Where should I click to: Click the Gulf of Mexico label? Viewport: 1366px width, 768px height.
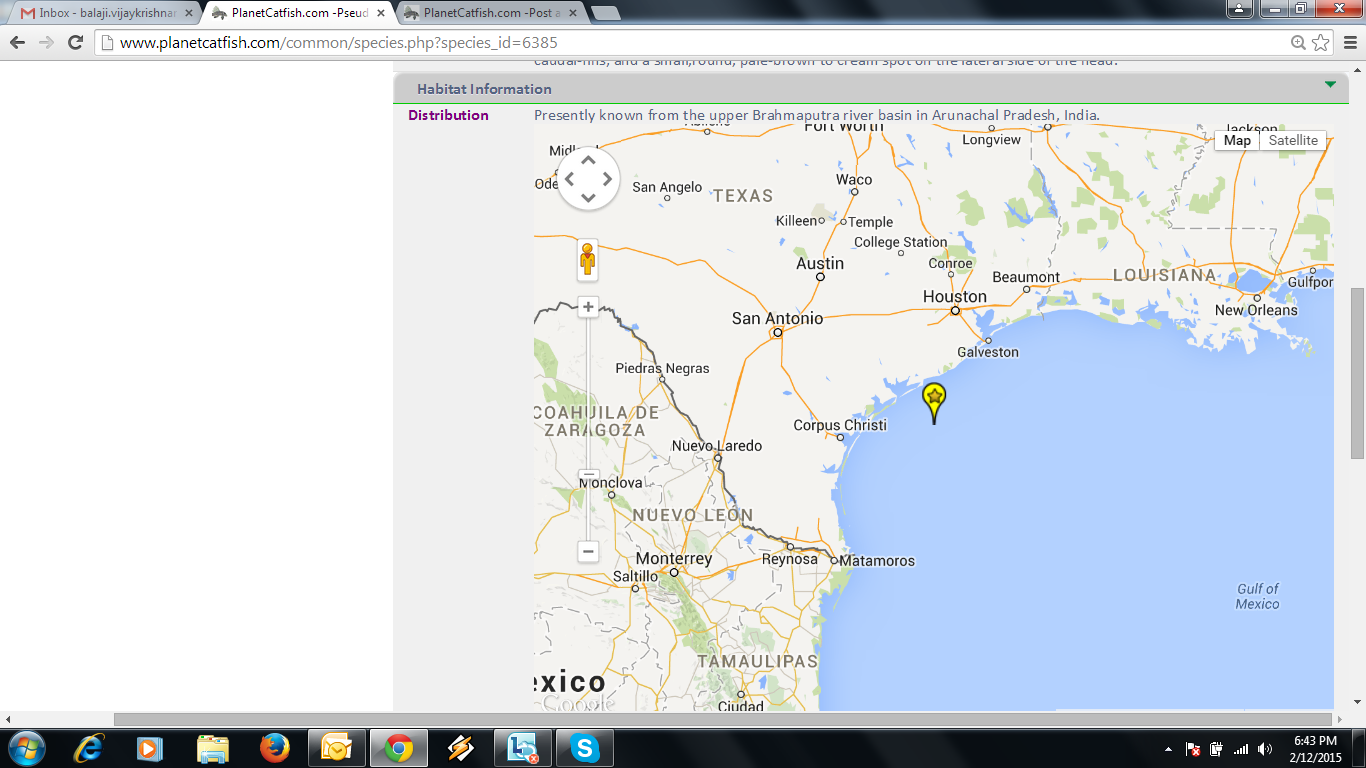(x=1257, y=596)
